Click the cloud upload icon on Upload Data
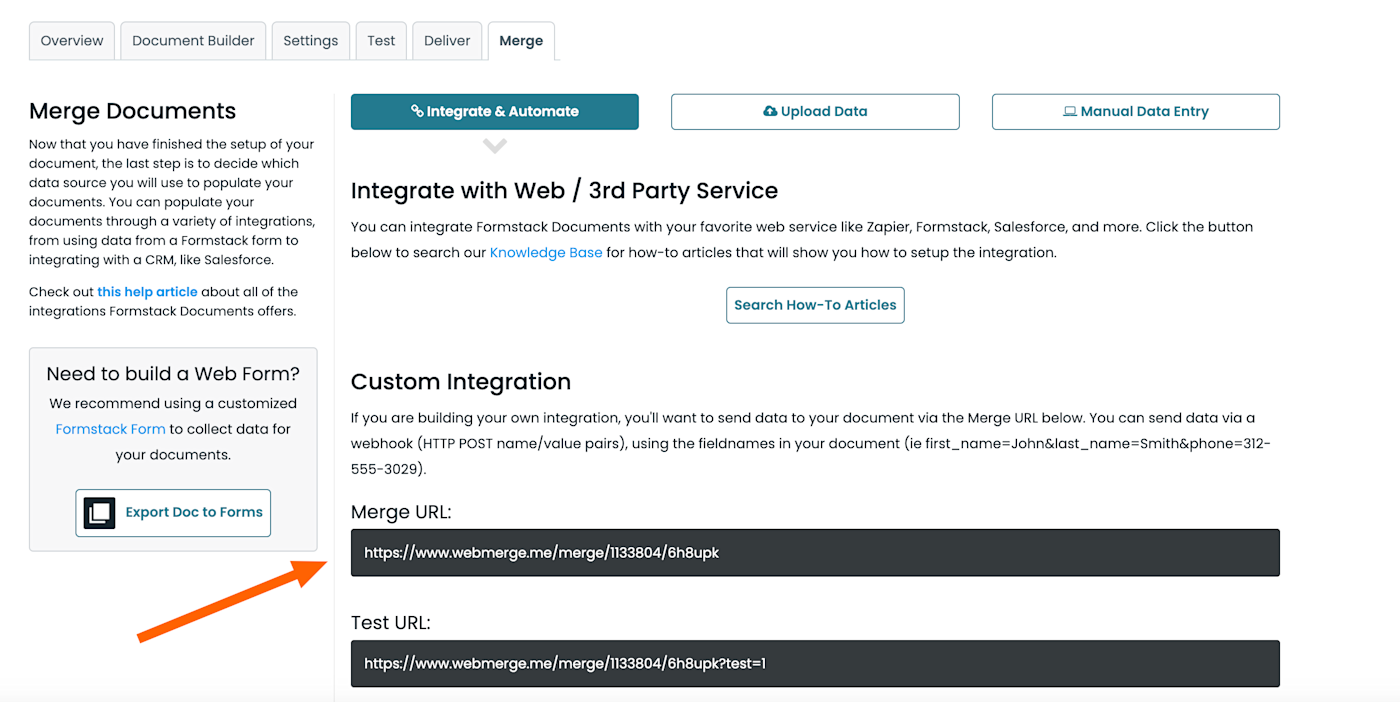 point(770,112)
